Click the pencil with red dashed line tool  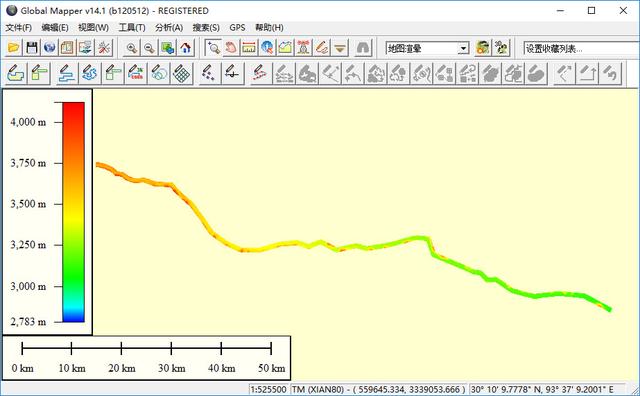(260, 73)
